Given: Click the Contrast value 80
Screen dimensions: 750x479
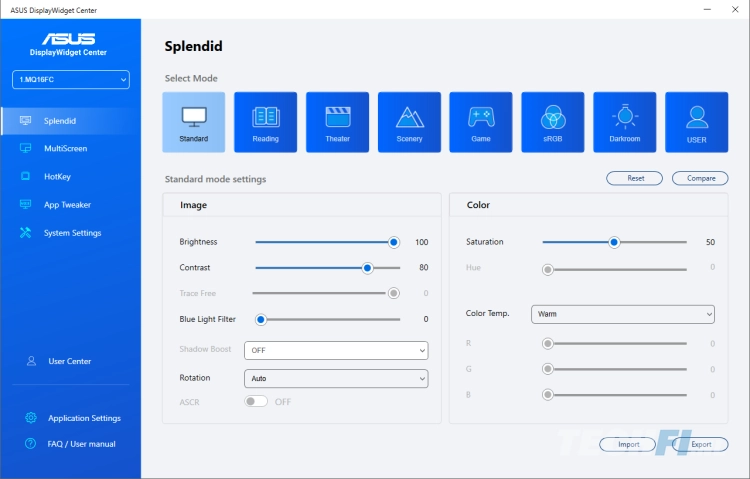Looking at the screenshot, I should (423, 267).
